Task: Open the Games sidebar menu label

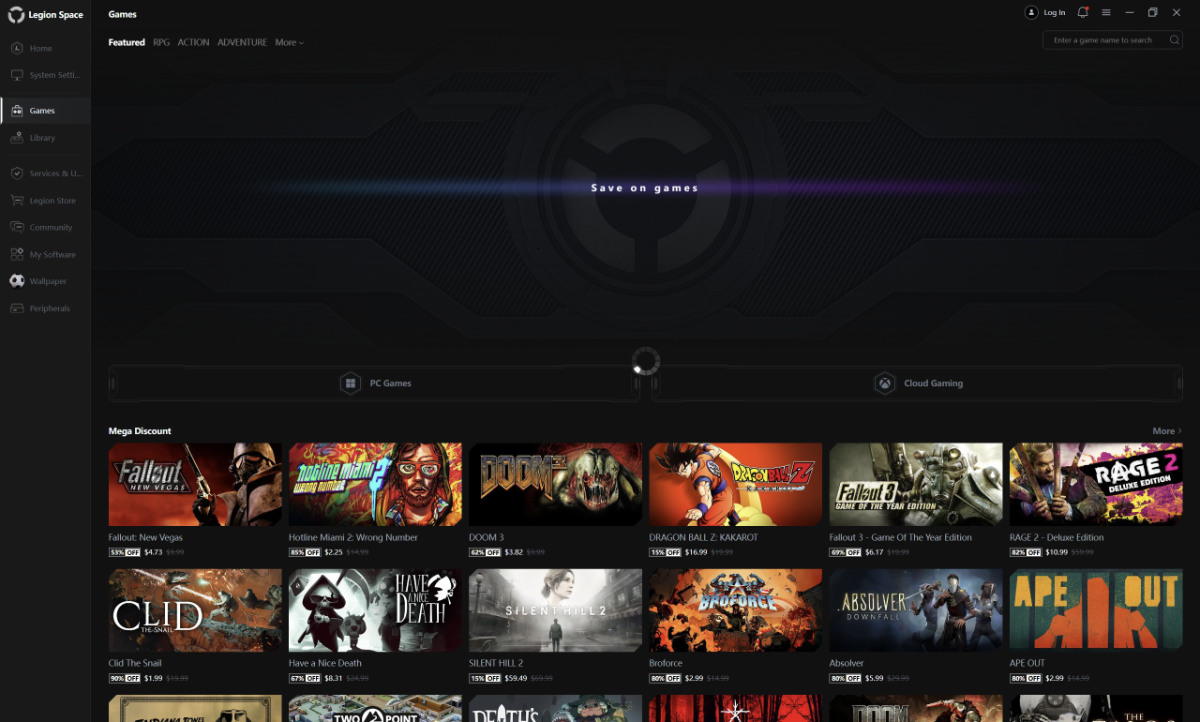Action: pyautogui.click(x=42, y=111)
